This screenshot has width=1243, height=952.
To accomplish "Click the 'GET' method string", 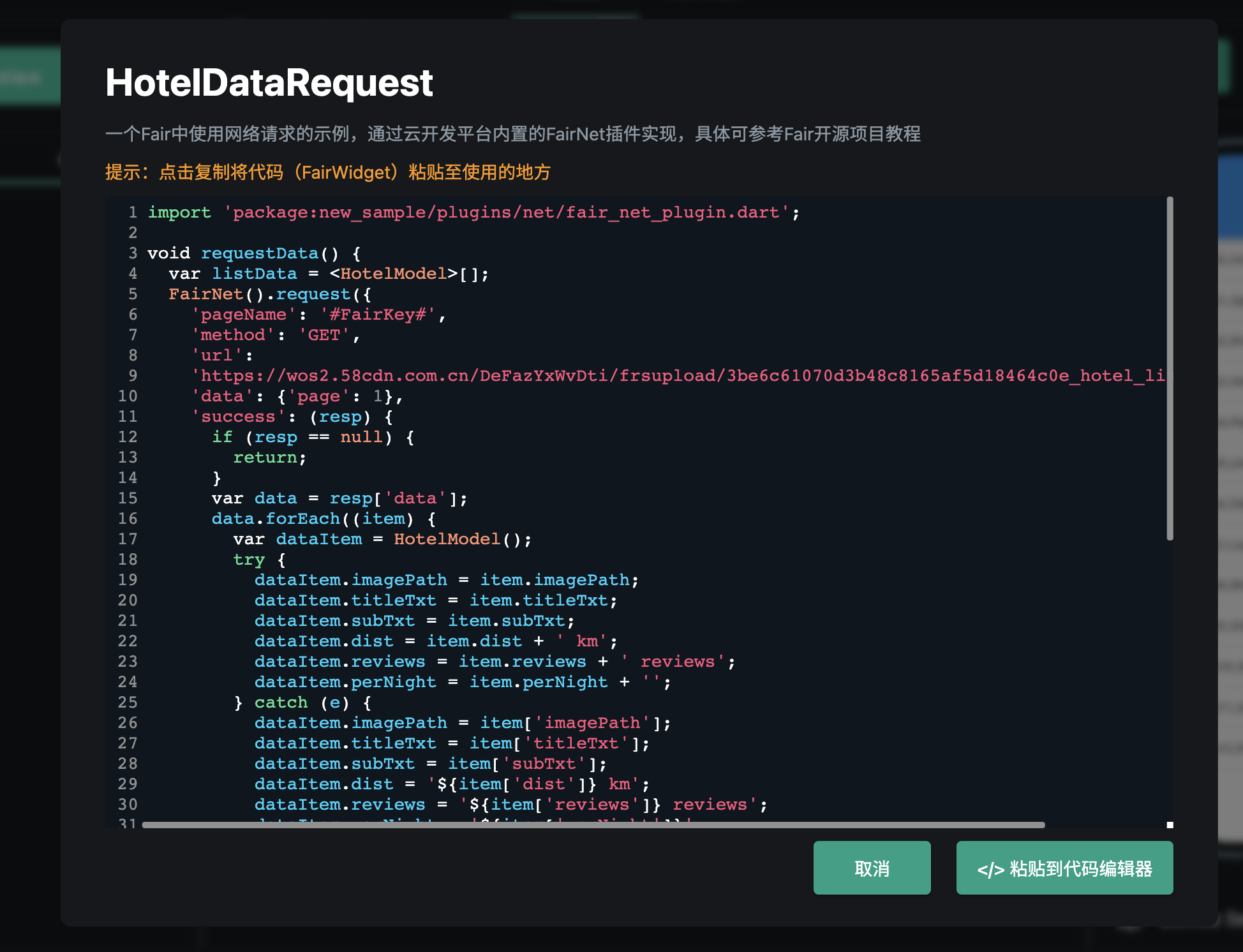I will (324, 335).
